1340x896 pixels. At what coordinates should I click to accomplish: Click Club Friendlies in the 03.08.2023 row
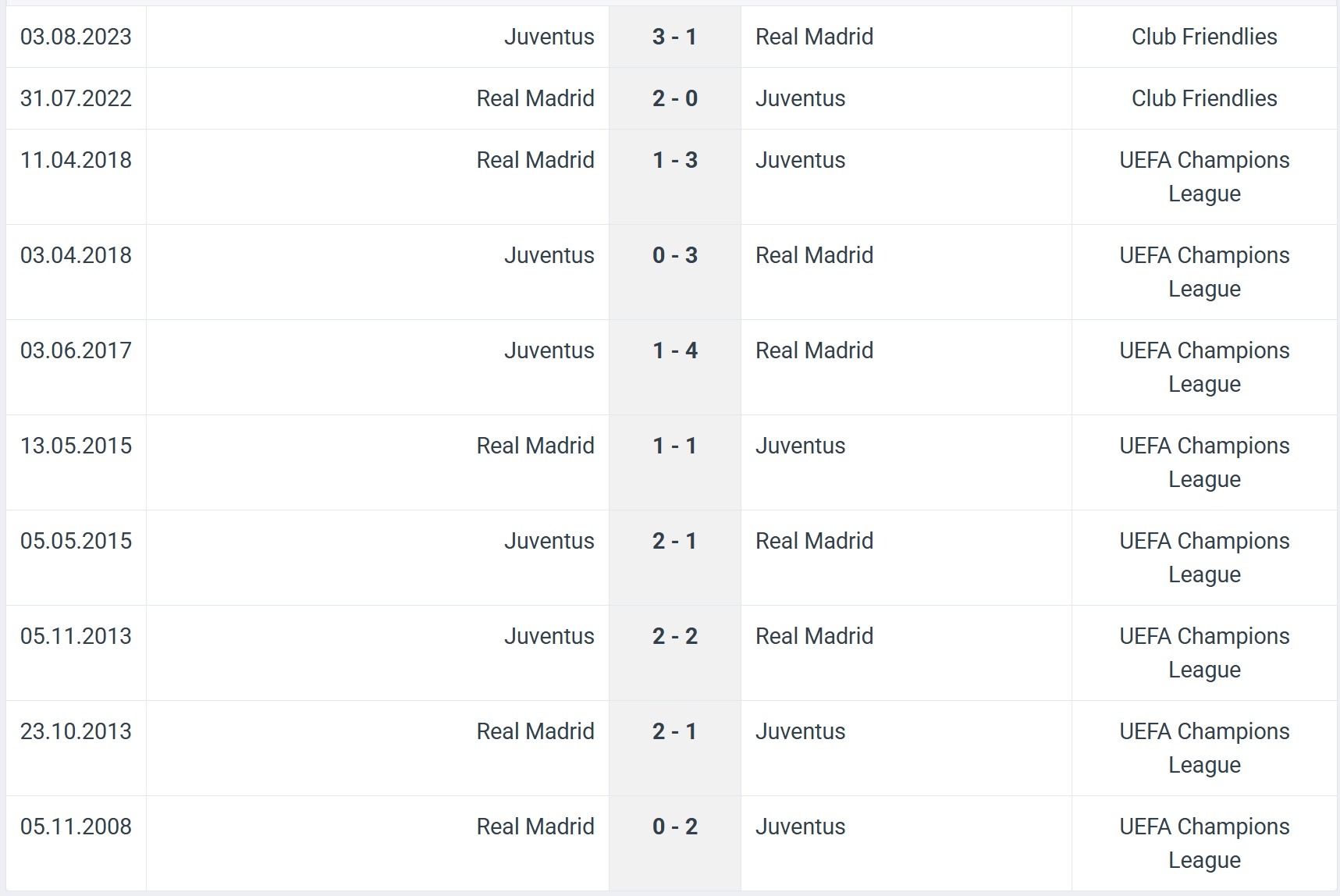[x=1203, y=37]
